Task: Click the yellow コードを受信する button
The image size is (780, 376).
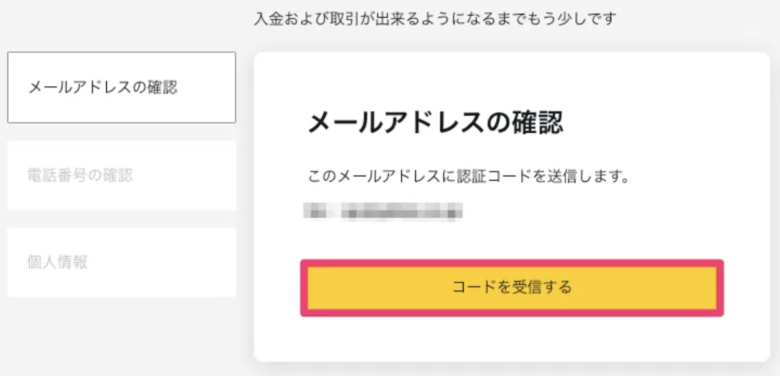Action: tap(512, 287)
